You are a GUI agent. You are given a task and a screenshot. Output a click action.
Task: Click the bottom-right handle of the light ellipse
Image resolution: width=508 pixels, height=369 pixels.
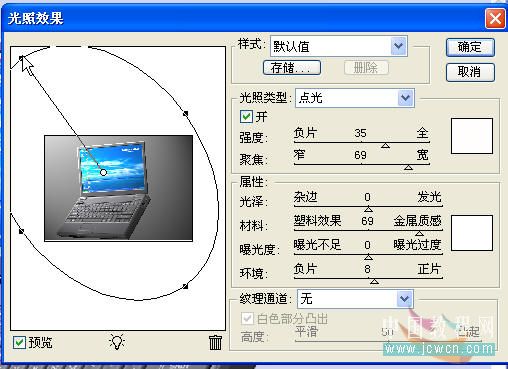[x=186, y=286]
